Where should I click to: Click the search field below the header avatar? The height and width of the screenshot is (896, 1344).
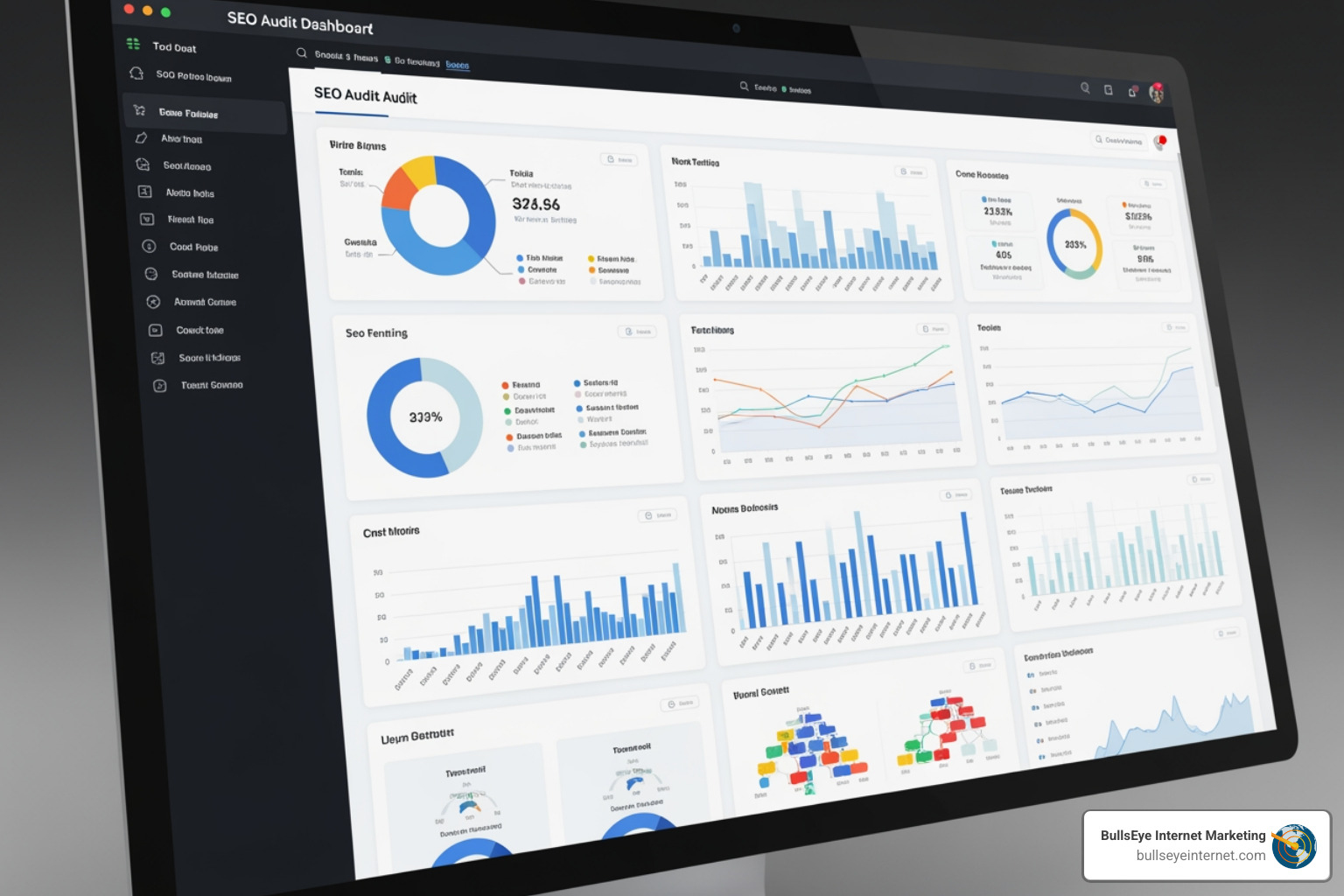(1118, 140)
